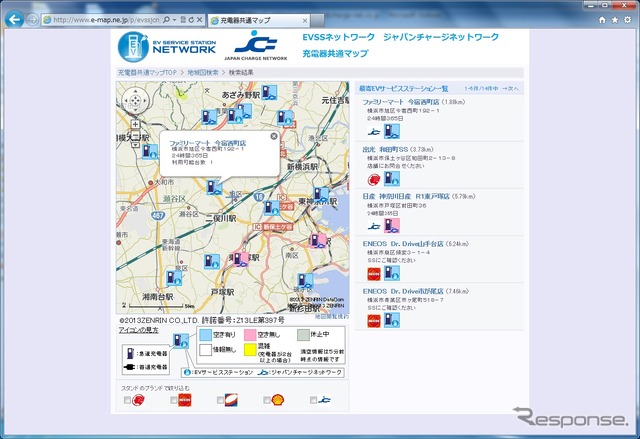Image resolution: width=640 pixels, height=439 pixels.
Task: Select charger marker below the ファミリーマート popup
Action: tap(214, 187)
